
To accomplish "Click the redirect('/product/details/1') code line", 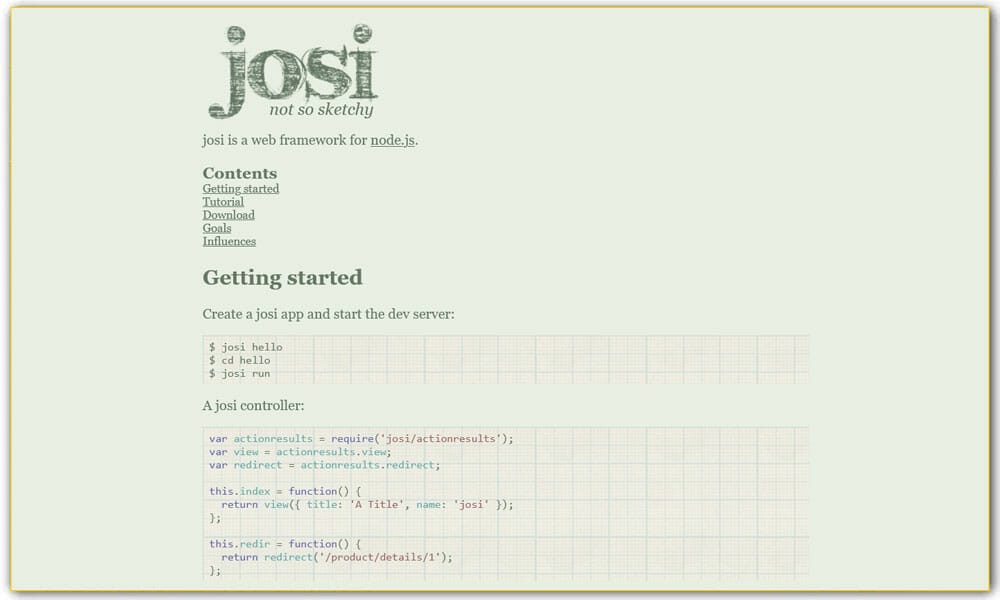I will 336,557.
